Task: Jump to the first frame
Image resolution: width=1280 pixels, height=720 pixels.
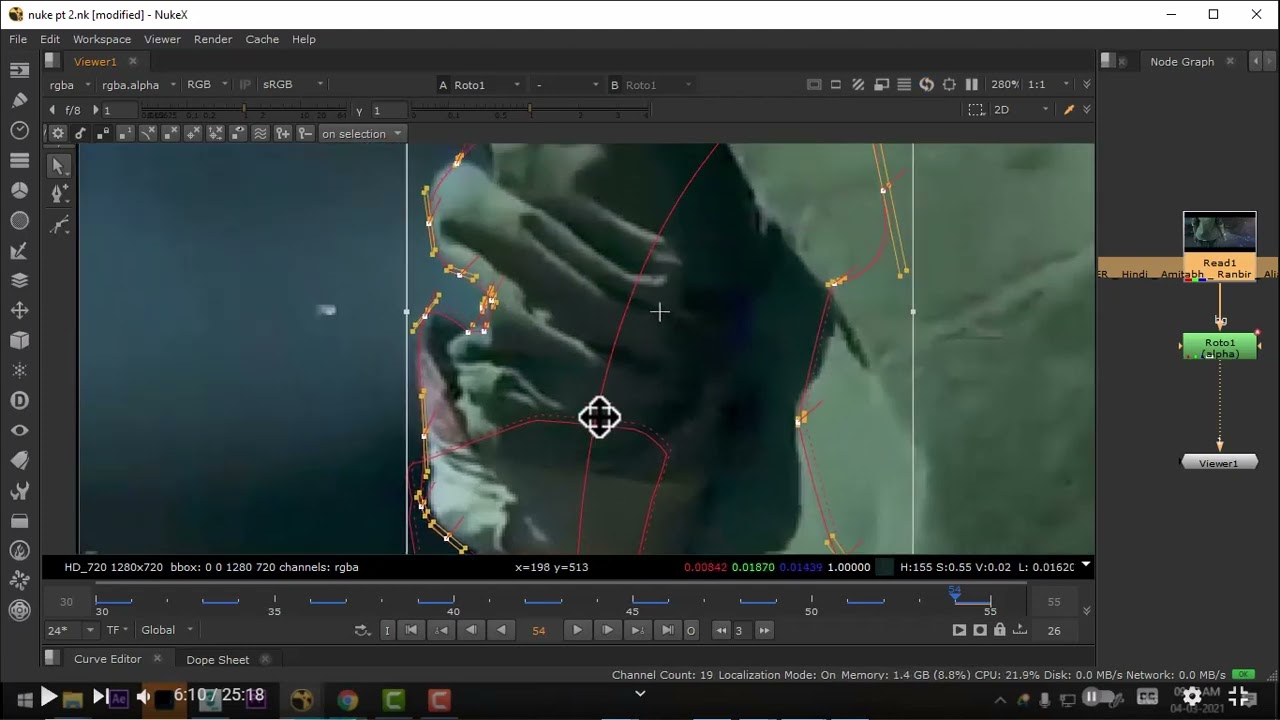Action: tap(411, 630)
